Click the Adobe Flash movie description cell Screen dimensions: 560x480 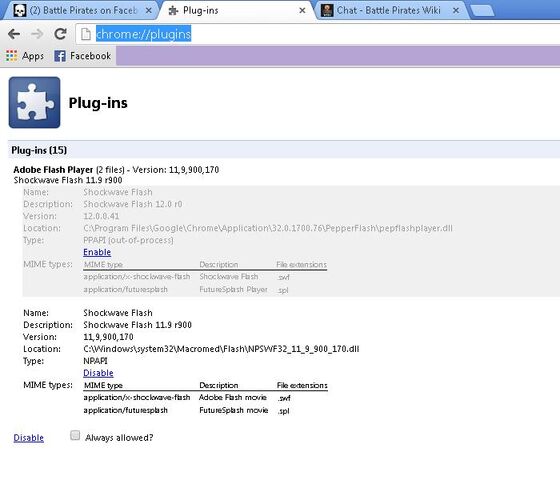click(x=233, y=398)
